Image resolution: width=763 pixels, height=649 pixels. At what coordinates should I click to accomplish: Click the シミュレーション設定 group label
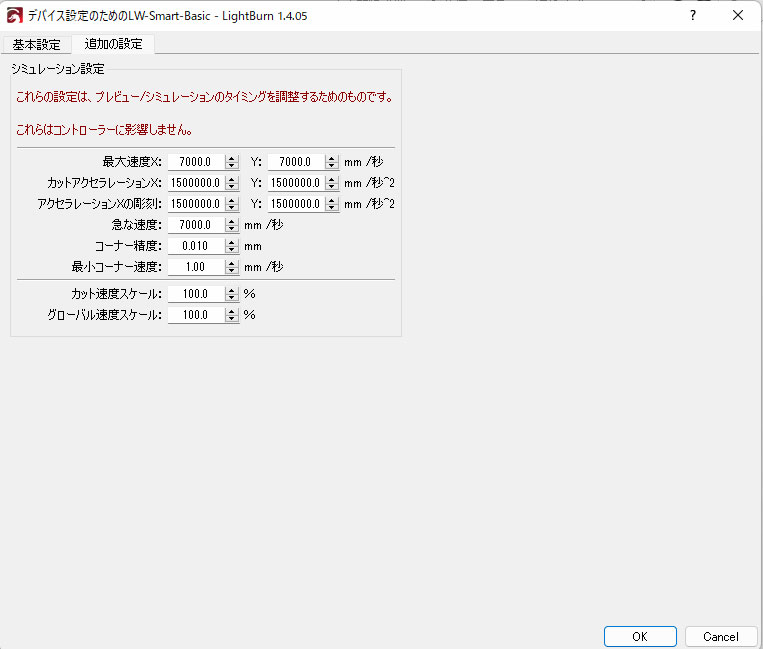(x=58, y=69)
